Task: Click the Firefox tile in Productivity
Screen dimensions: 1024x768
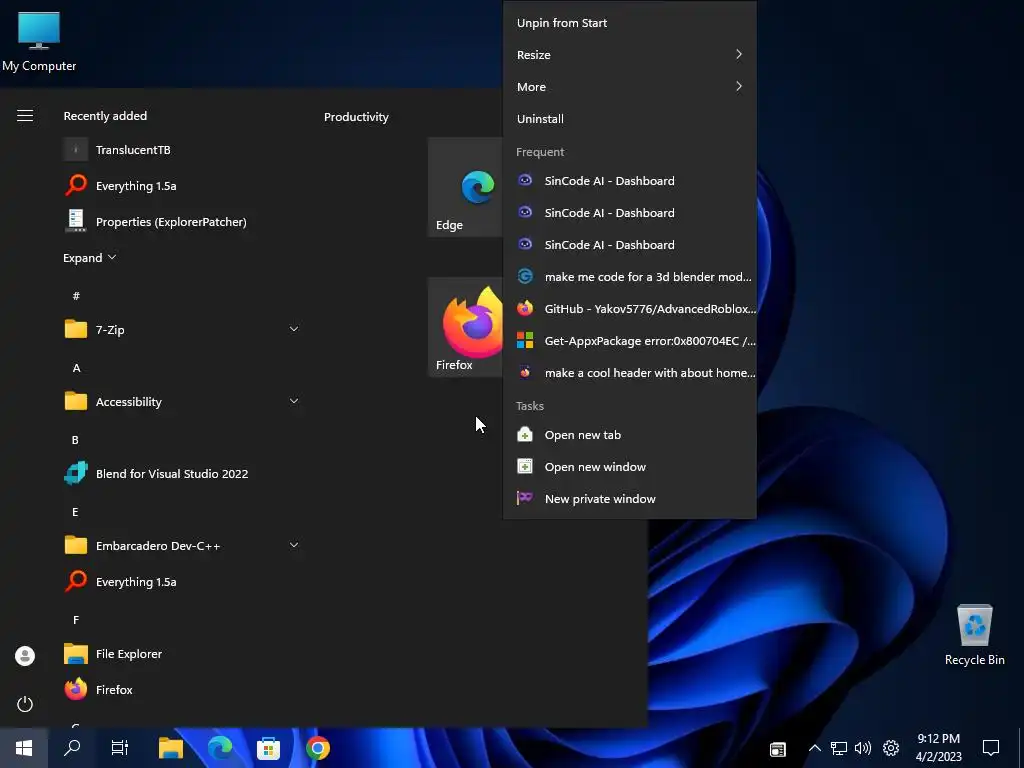Action: 465,327
